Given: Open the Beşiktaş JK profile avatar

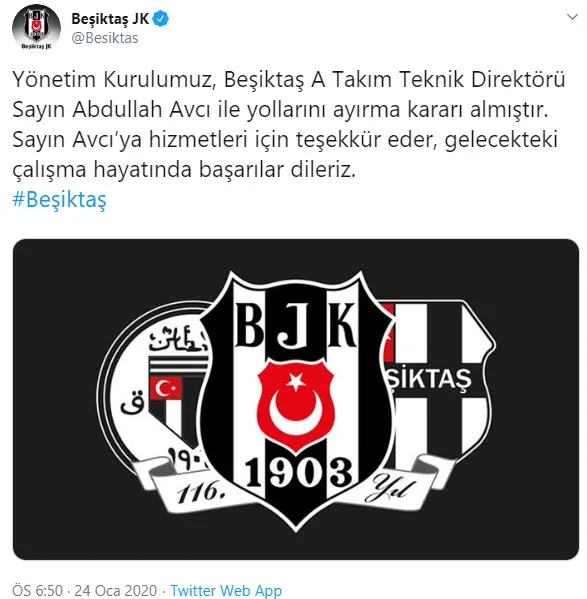Looking at the screenshot, I should click(36, 28).
